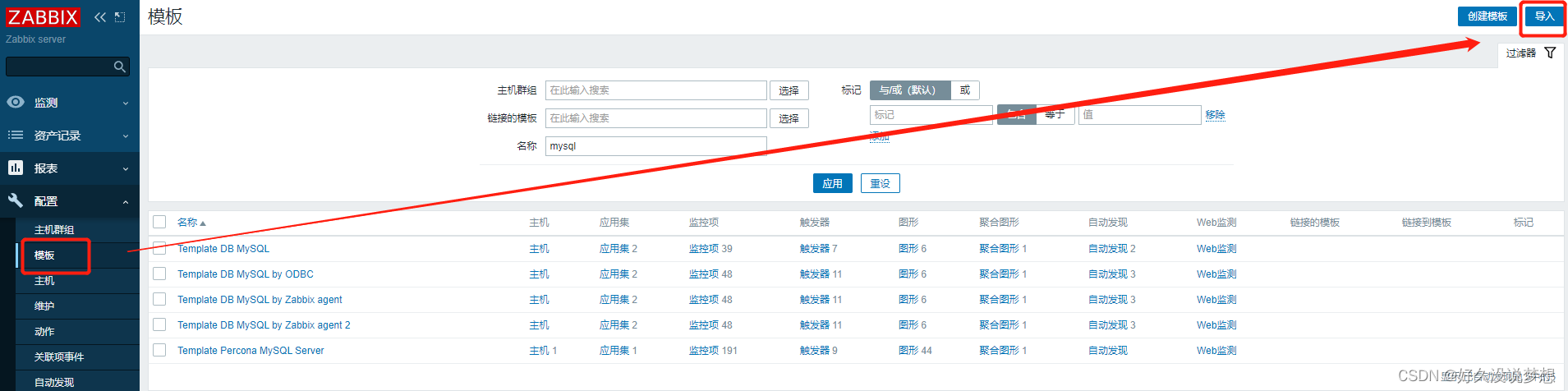Viewport: 1568px width, 391px height.
Task: Sort by the 名称 column header
Action: click(191, 223)
